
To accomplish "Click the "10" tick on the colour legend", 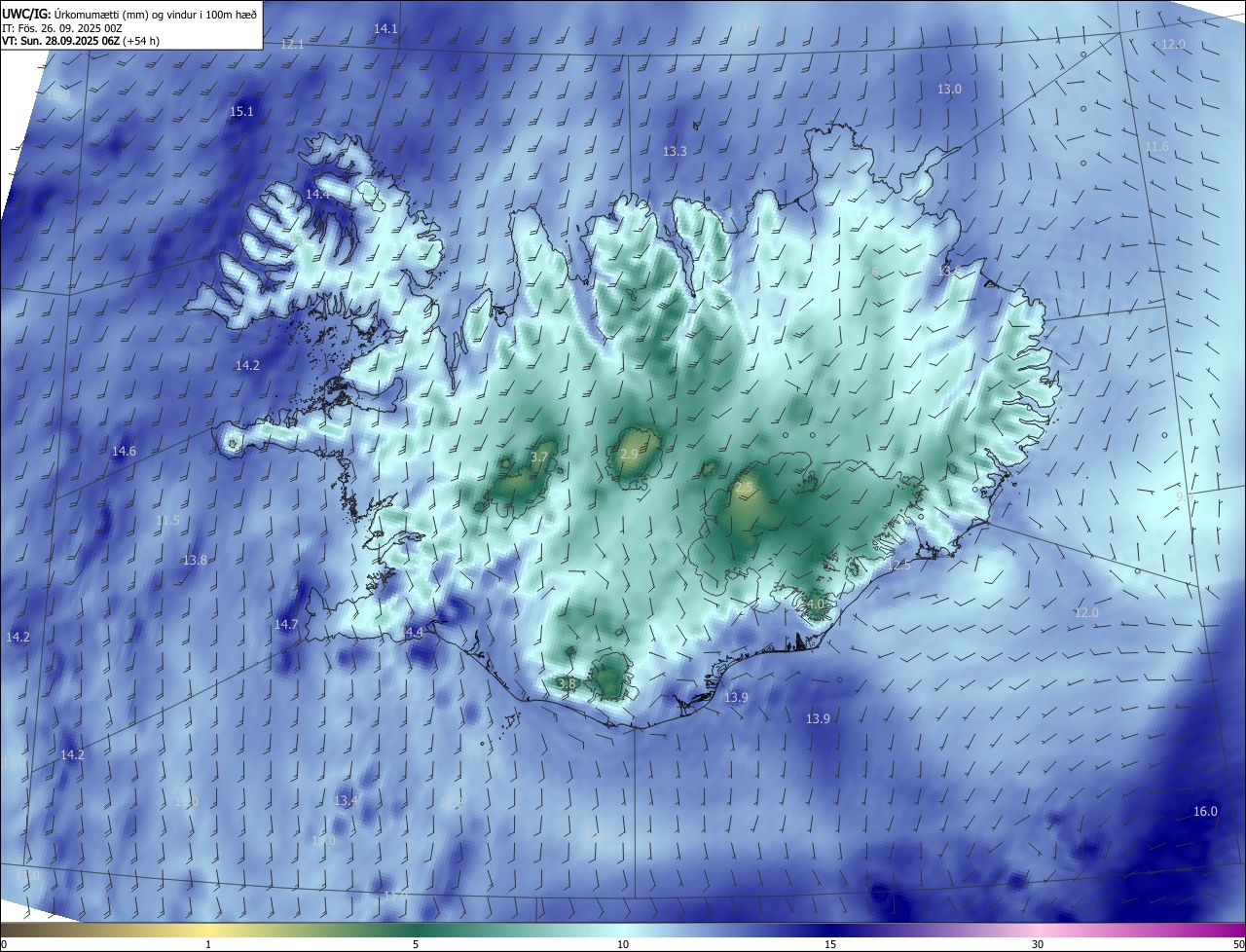I will [623, 945].
